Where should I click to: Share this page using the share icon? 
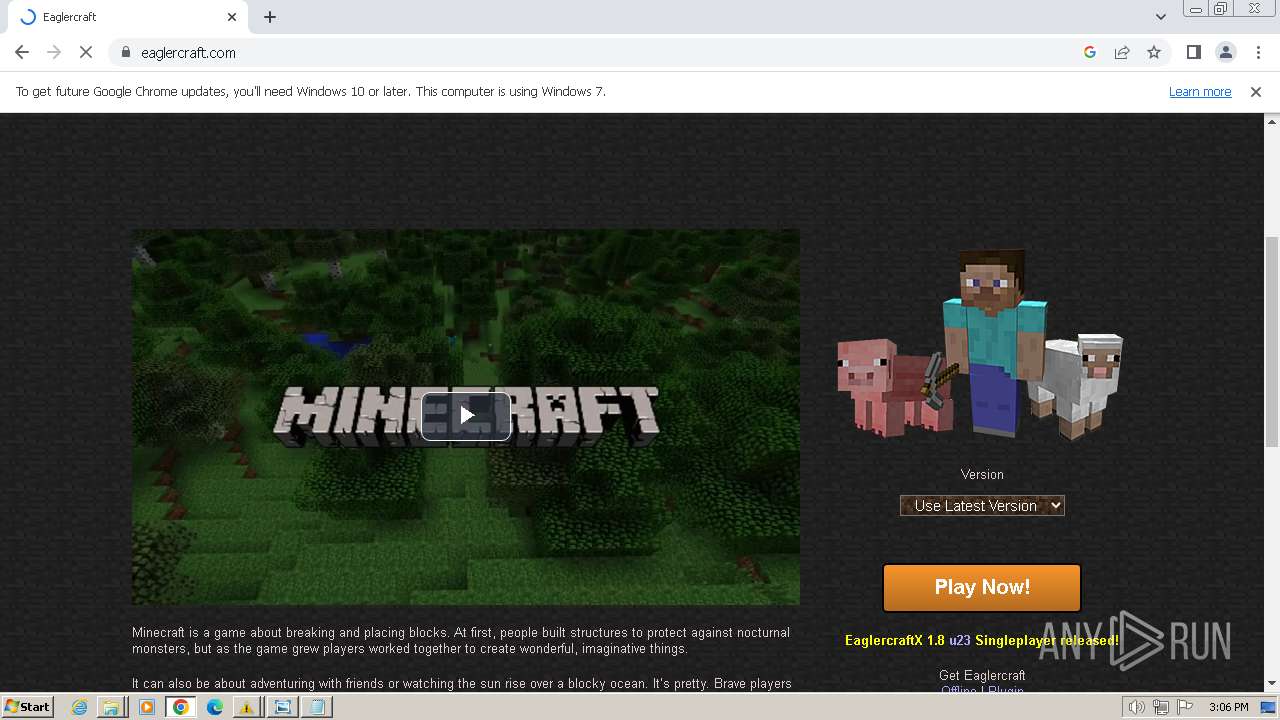(1122, 52)
